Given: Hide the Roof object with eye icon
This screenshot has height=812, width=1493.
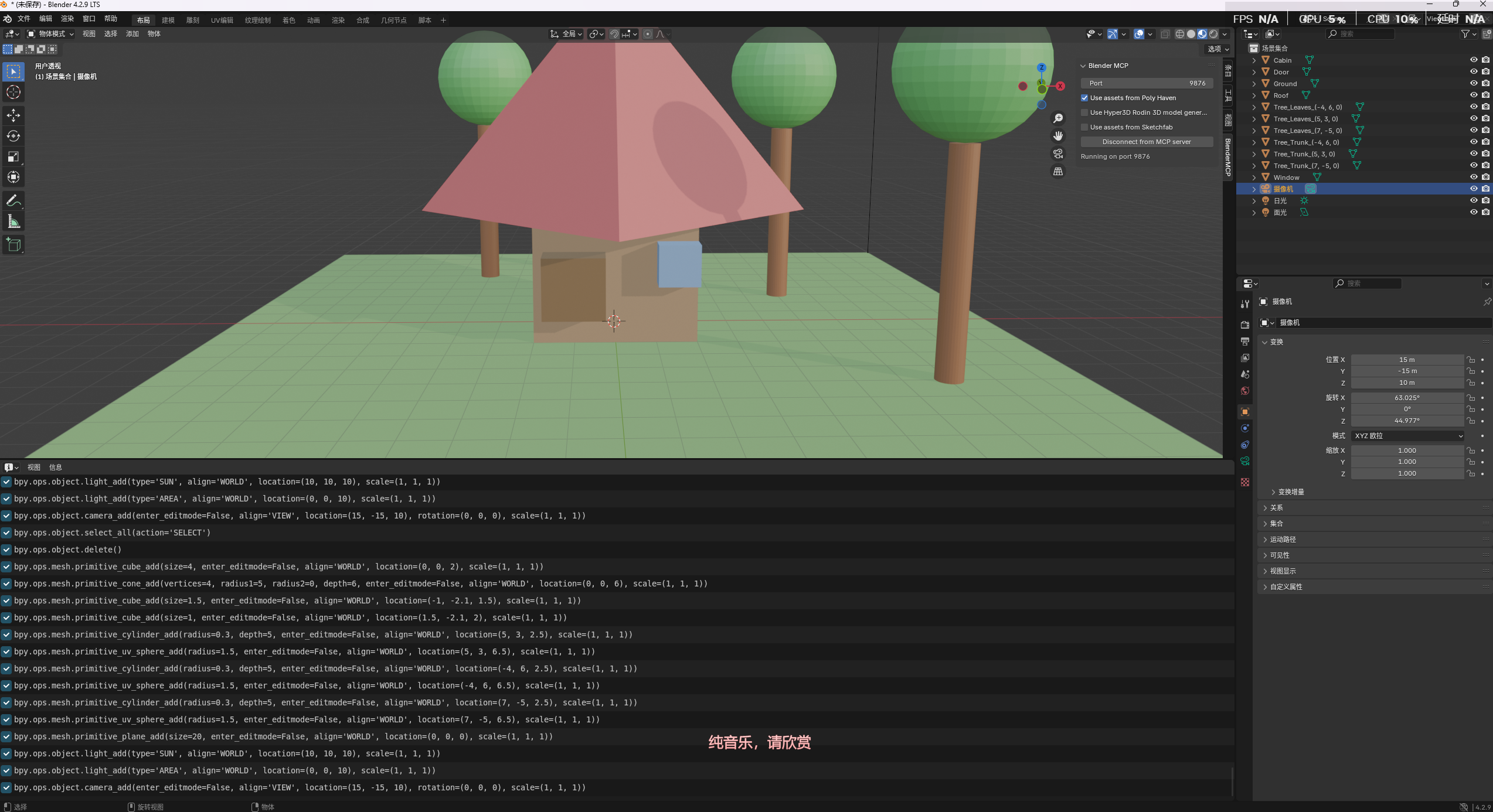Looking at the screenshot, I should [x=1473, y=95].
